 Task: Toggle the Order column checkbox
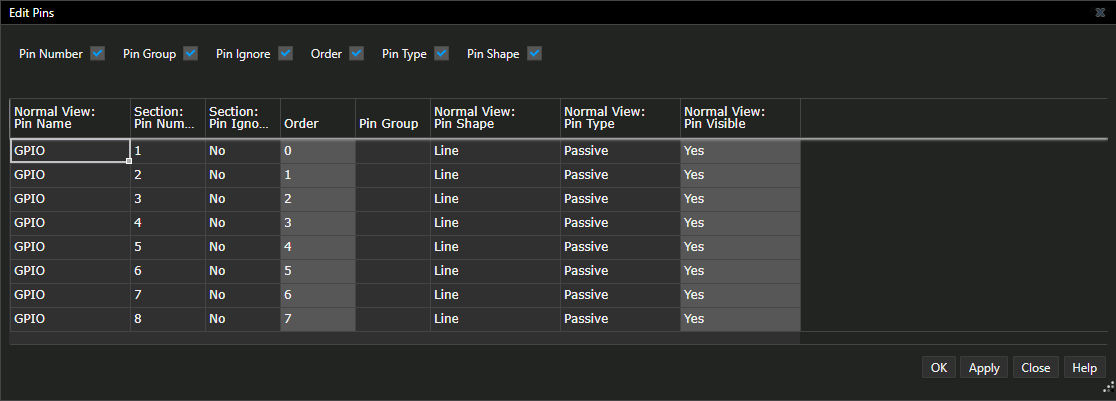pos(356,54)
